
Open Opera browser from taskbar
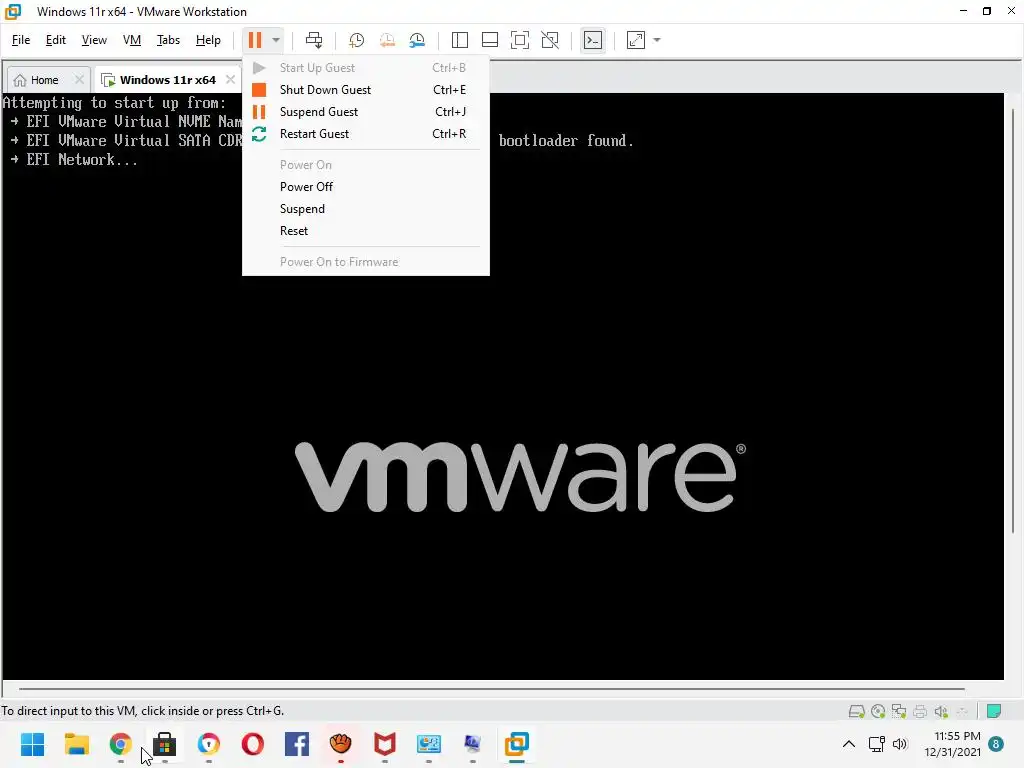click(x=253, y=744)
